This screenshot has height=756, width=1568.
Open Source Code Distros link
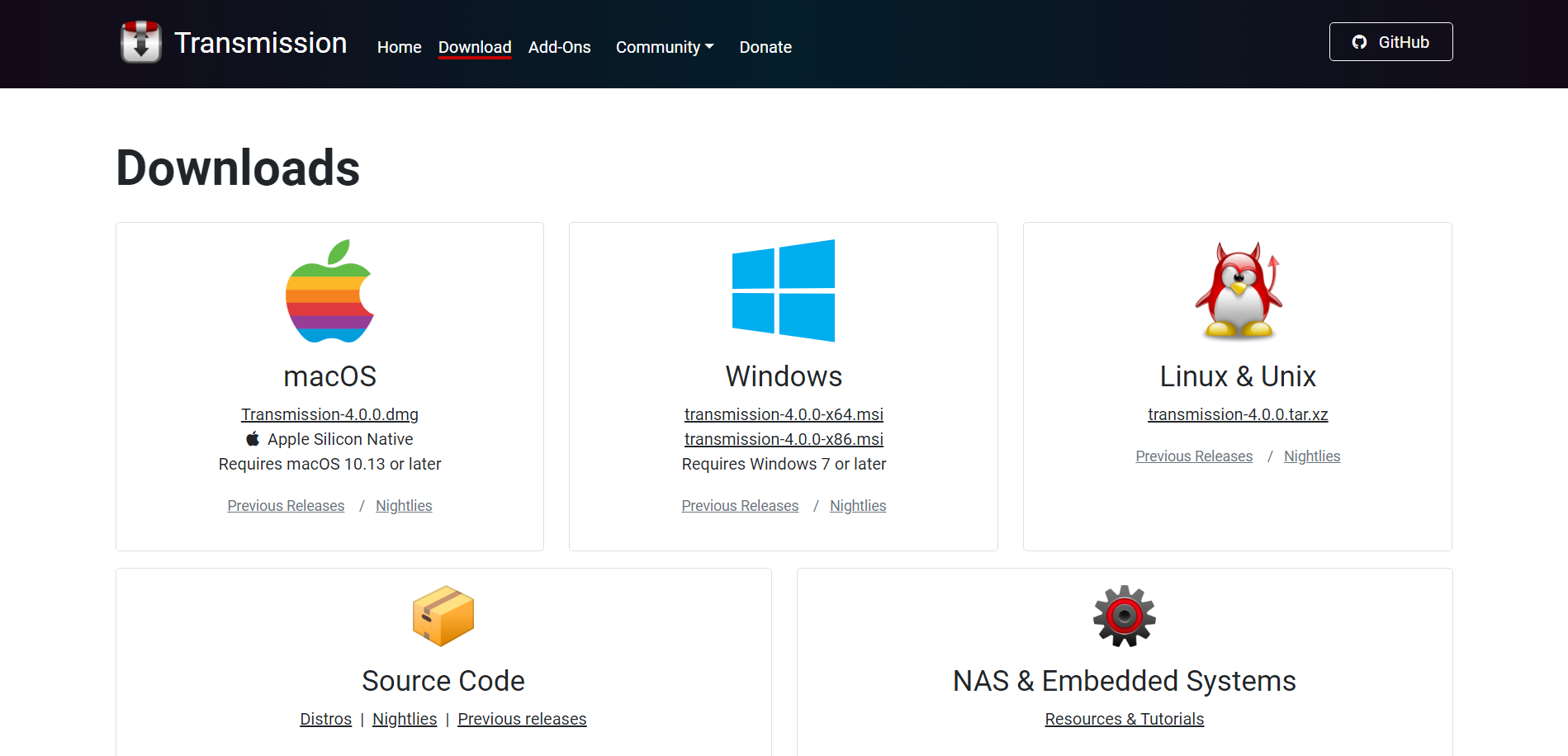pos(325,719)
